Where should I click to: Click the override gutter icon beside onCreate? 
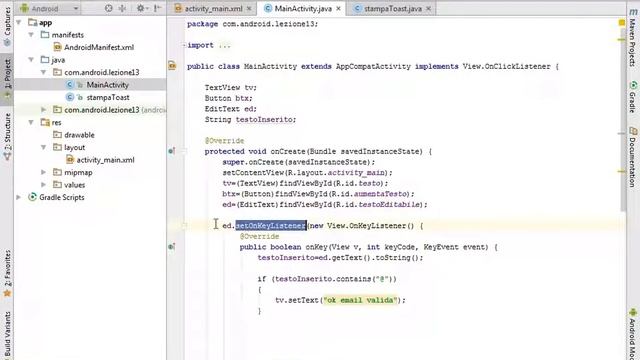coord(172,151)
